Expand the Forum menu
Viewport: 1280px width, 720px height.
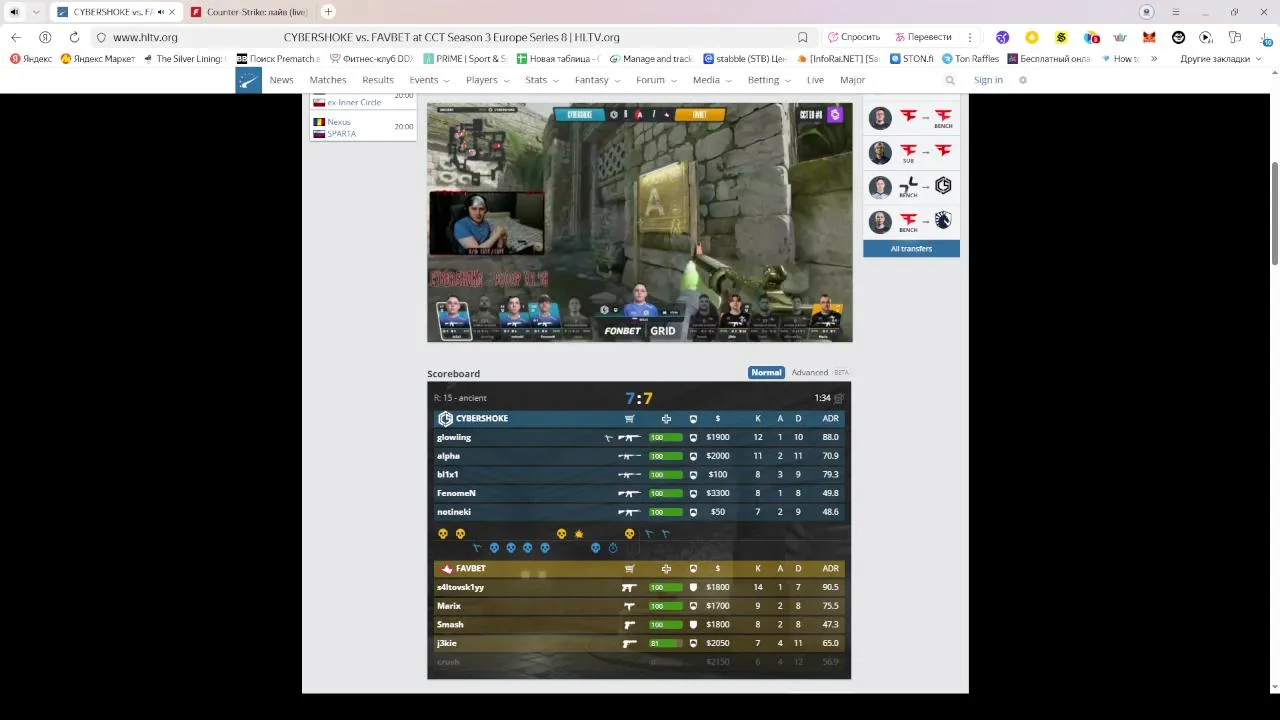[x=656, y=80]
